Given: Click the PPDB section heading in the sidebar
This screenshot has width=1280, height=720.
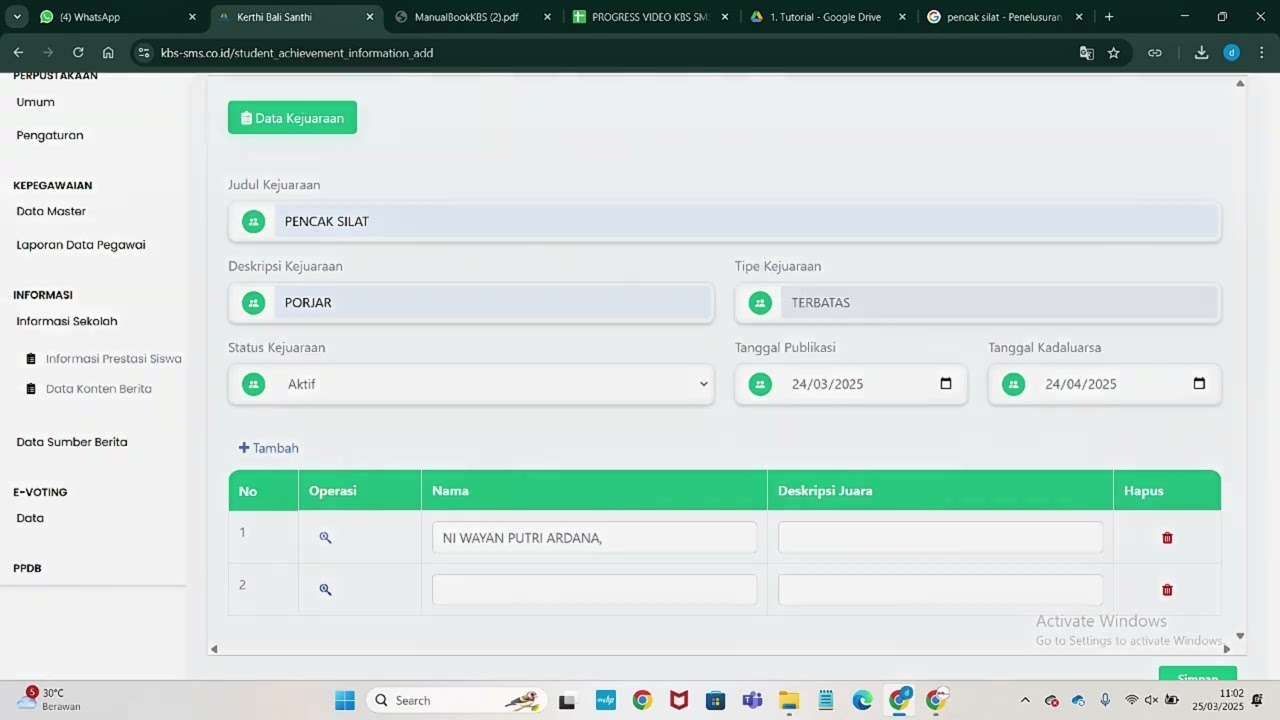Looking at the screenshot, I should point(27,568).
